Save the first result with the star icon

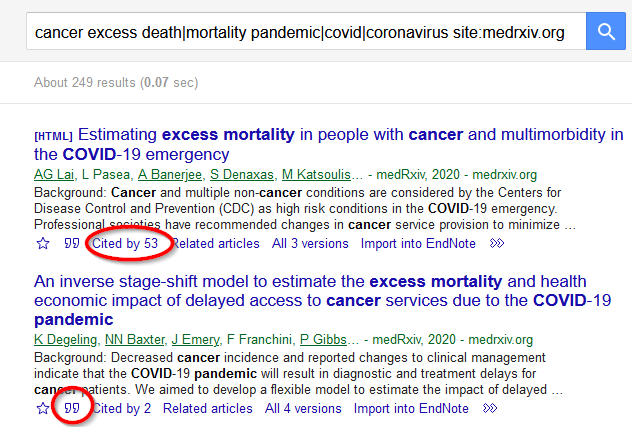tap(43, 244)
